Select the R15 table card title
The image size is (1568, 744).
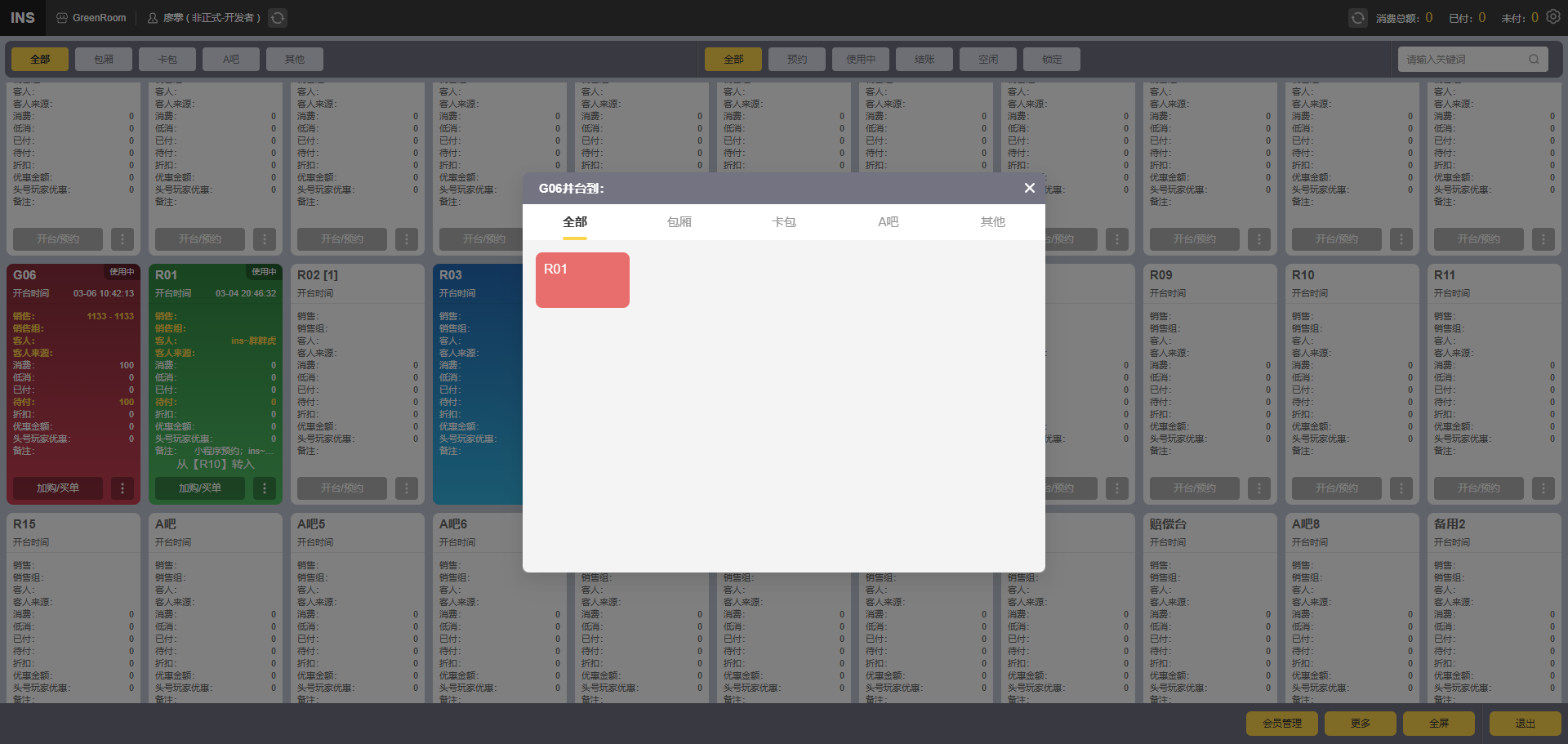[24, 524]
